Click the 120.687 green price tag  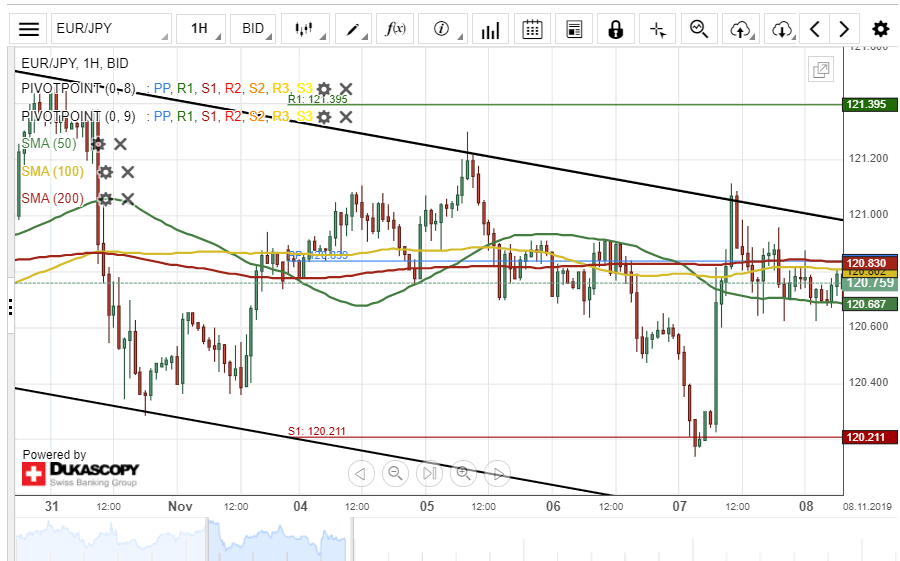[870, 304]
